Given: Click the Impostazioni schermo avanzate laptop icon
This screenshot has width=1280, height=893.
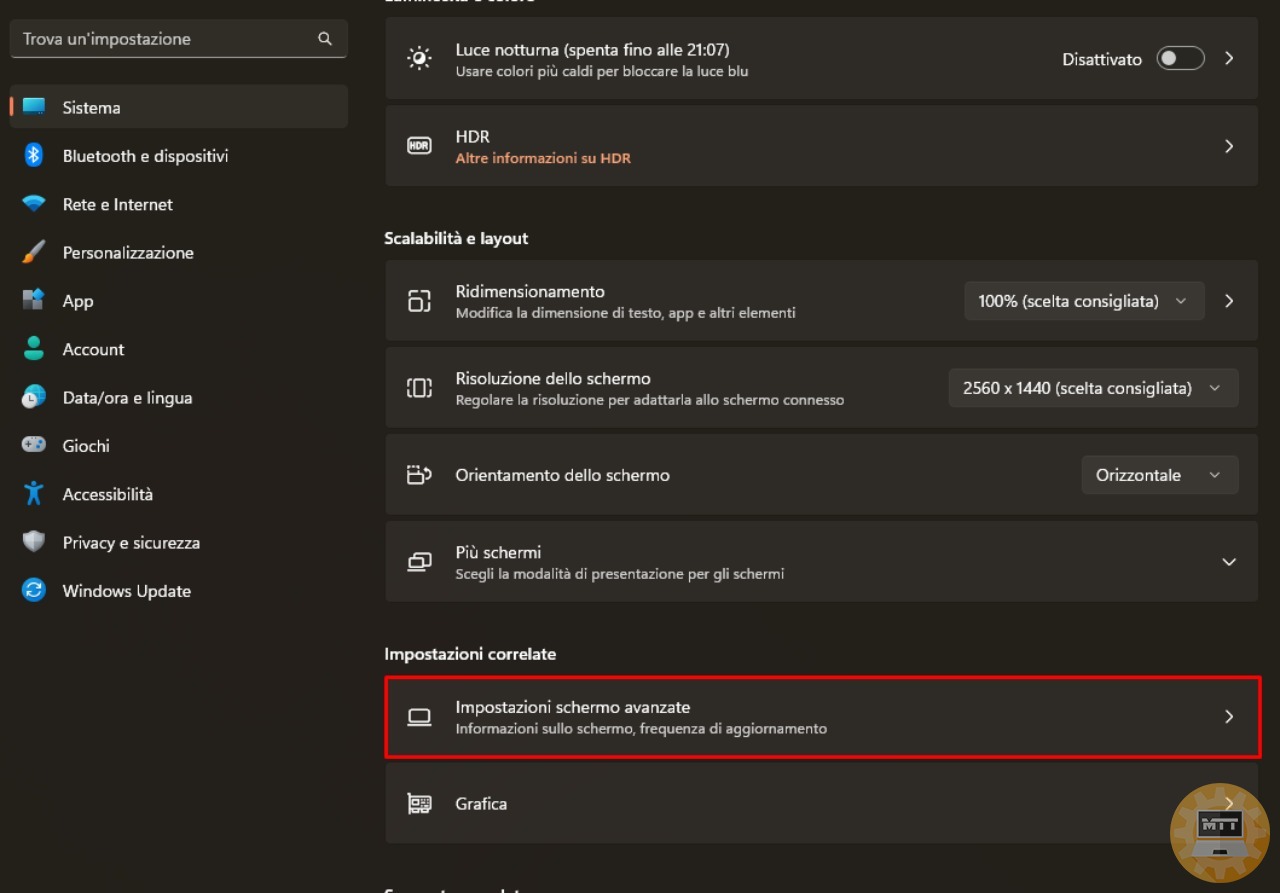Looking at the screenshot, I should [420, 717].
